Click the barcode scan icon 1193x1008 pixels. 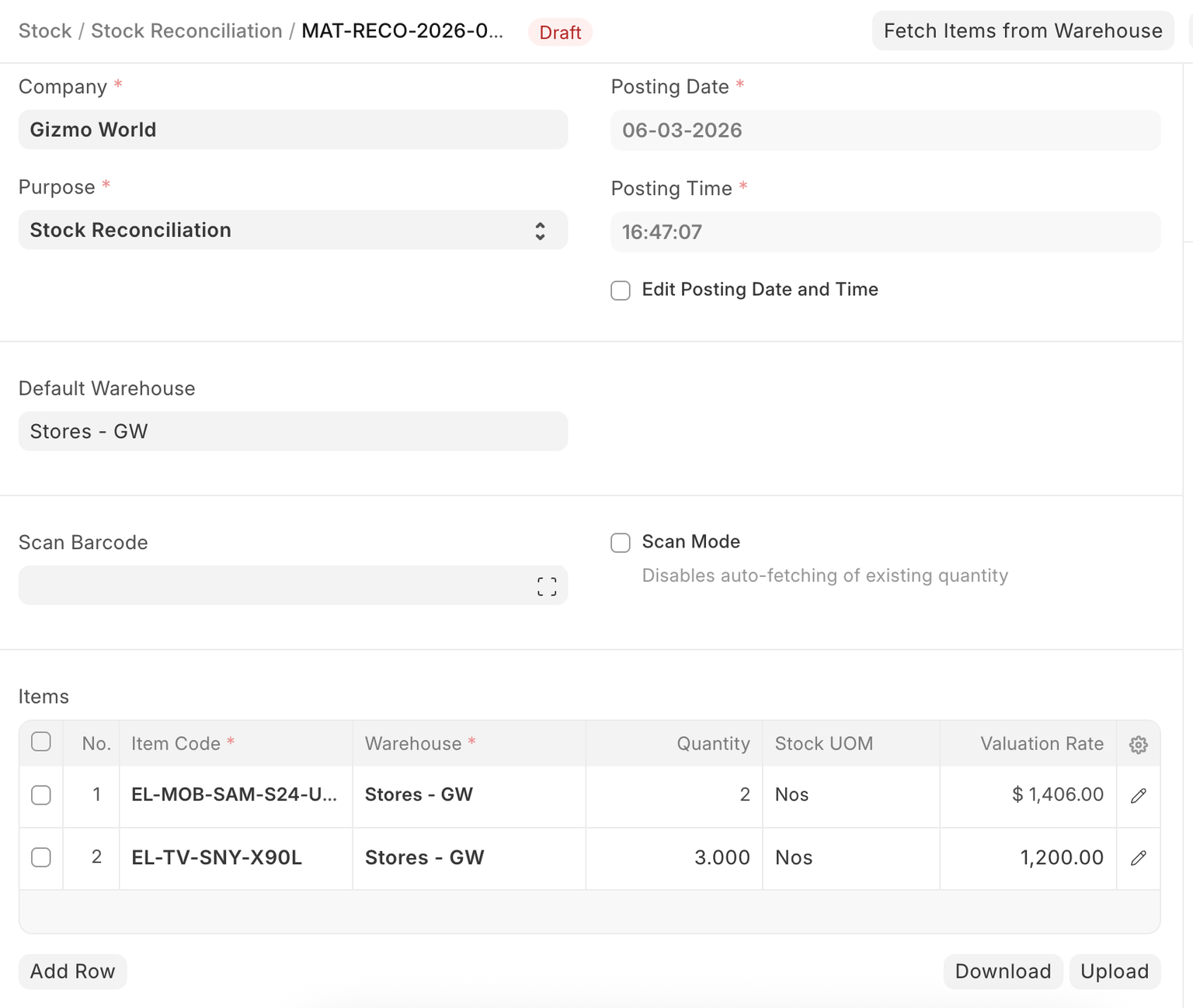pos(547,586)
